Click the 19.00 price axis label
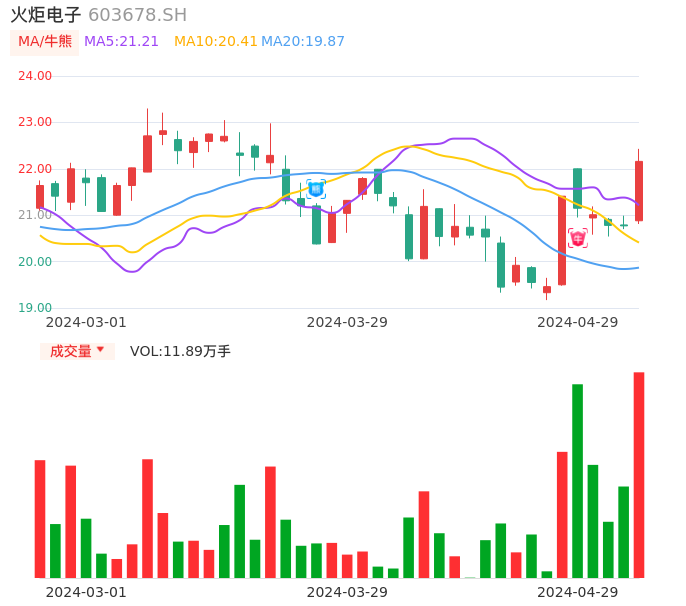 point(35,308)
